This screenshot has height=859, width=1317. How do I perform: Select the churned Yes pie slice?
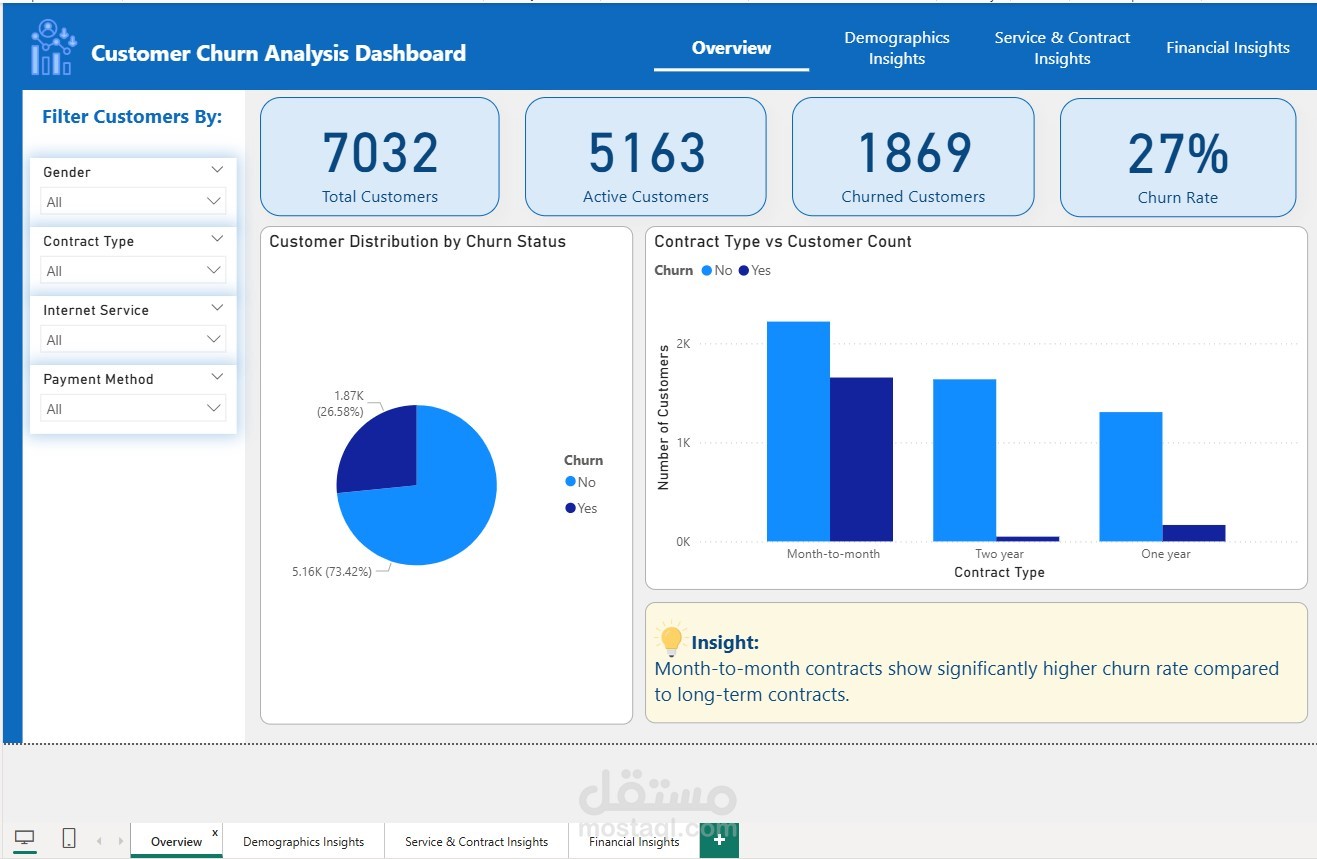385,455
